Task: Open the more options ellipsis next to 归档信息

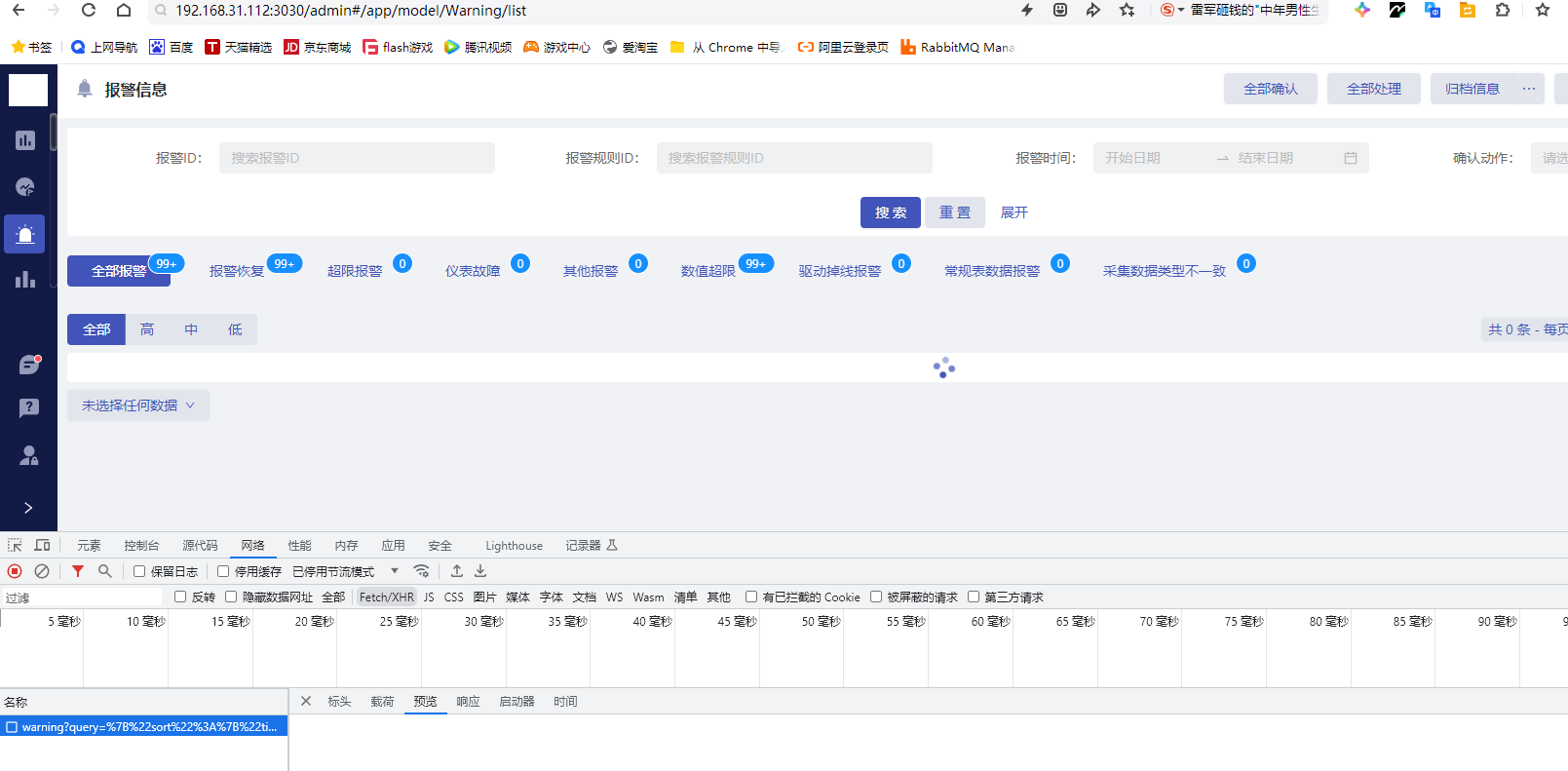Action: coord(1529,89)
